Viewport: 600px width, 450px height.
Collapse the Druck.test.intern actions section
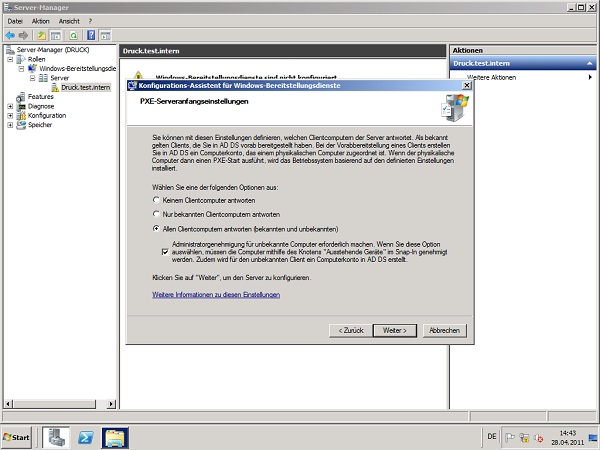tap(590, 64)
